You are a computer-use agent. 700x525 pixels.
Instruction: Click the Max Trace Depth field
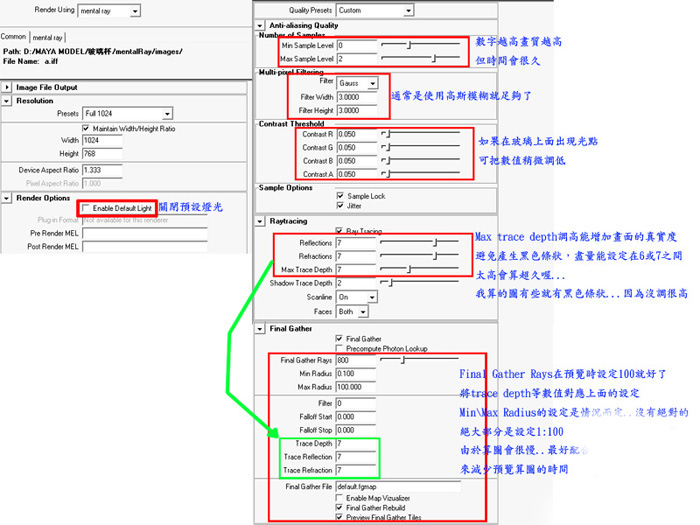(x=355, y=270)
